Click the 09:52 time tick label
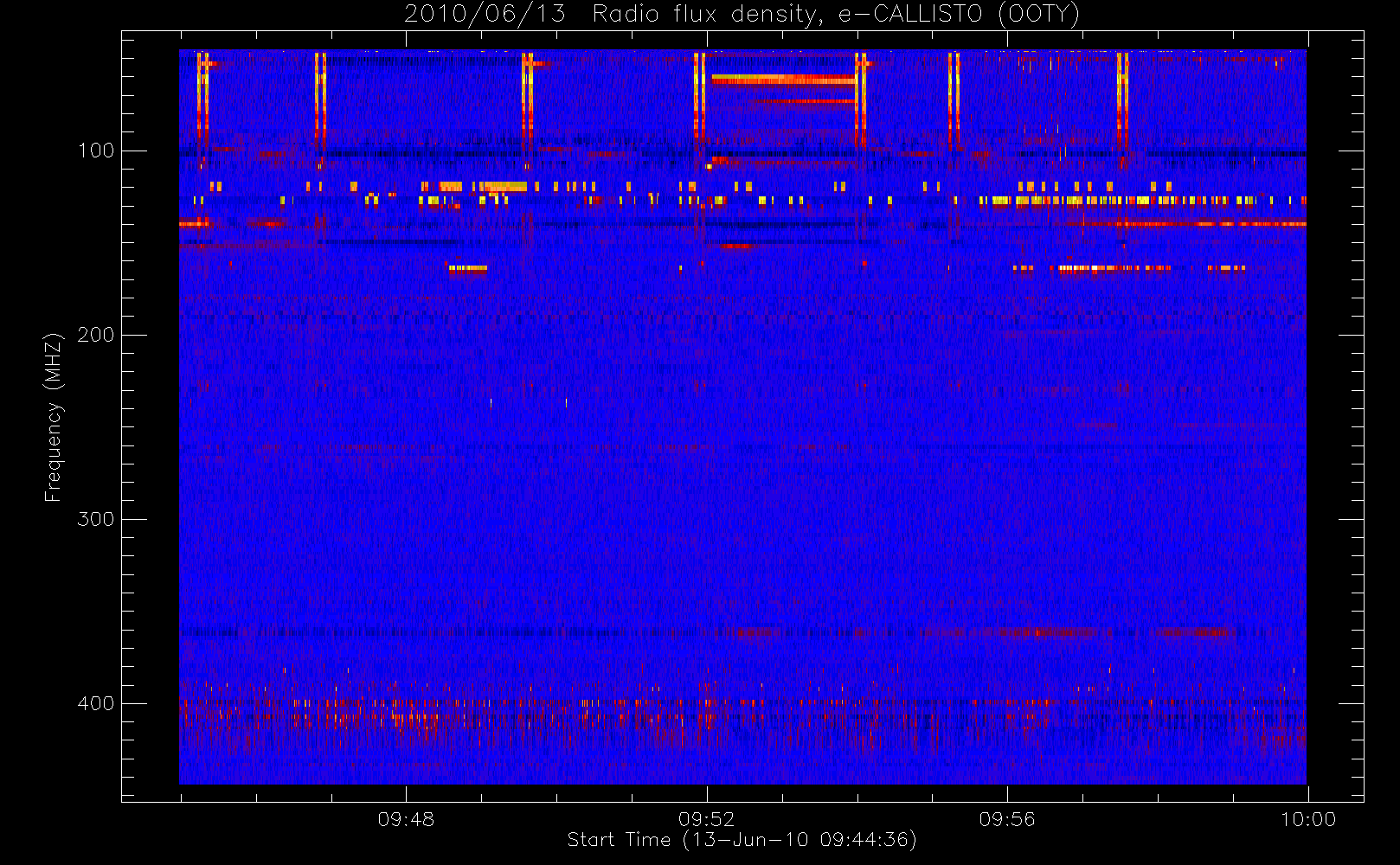1400x865 pixels. tap(707, 819)
